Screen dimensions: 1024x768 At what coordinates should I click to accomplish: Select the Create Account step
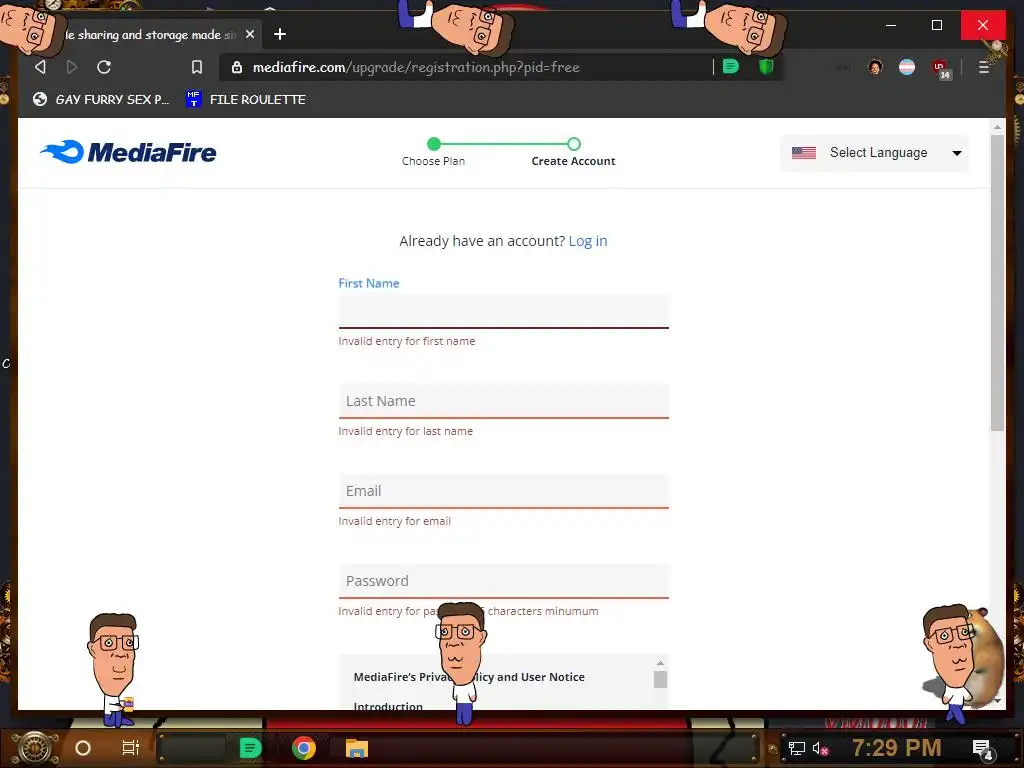[x=573, y=152]
